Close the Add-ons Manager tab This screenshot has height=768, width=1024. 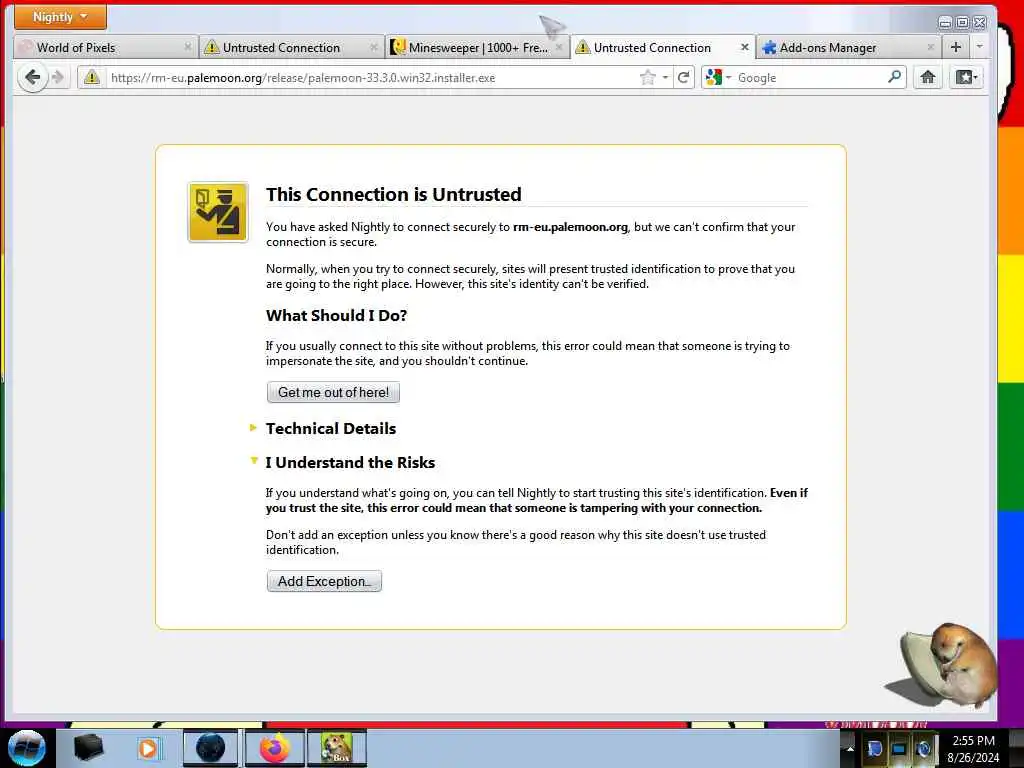(931, 47)
